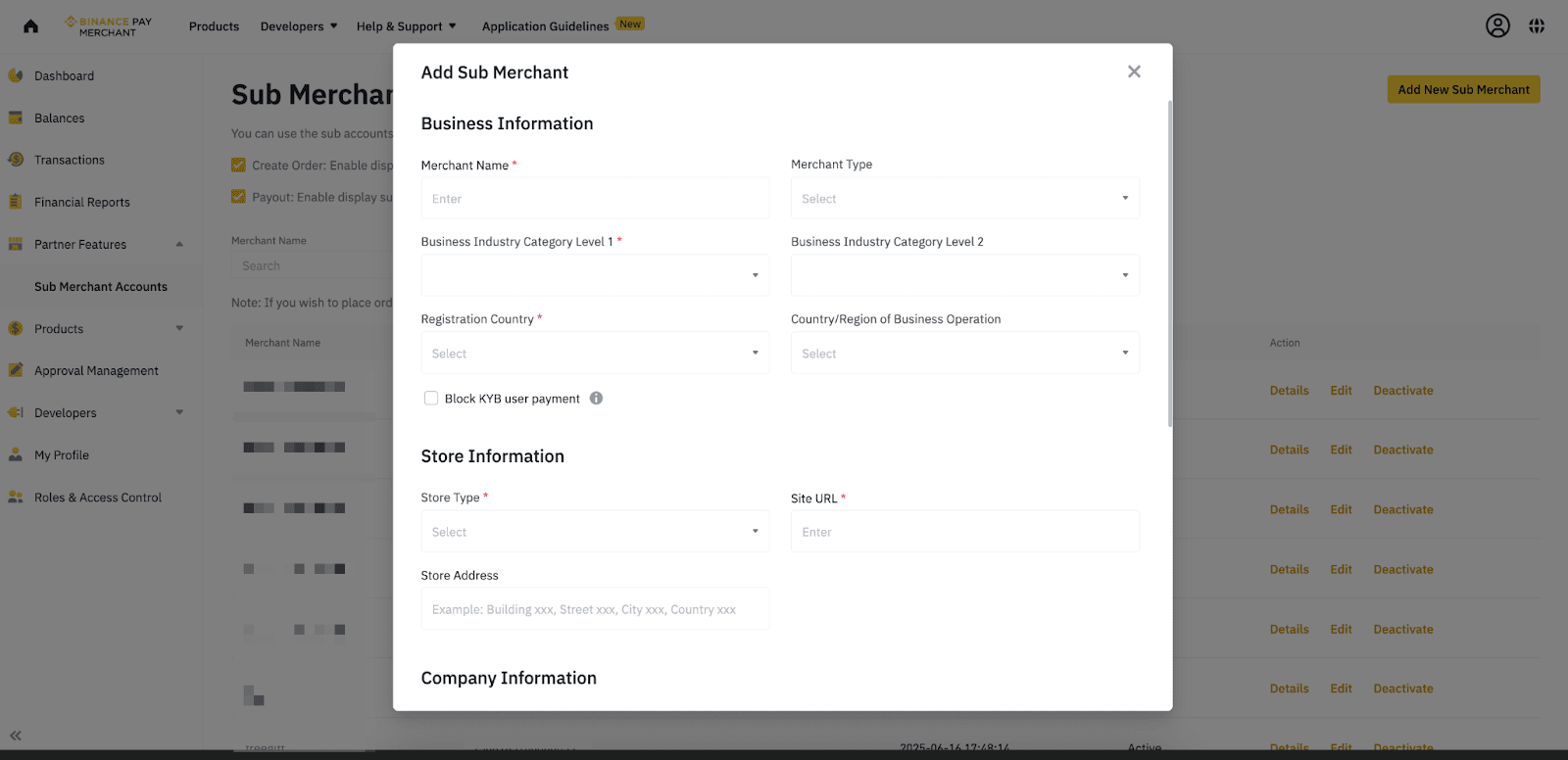Collapse the sidebar with double-chevron icon
The width and height of the screenshot is (1568, 760).
(16, 736)
